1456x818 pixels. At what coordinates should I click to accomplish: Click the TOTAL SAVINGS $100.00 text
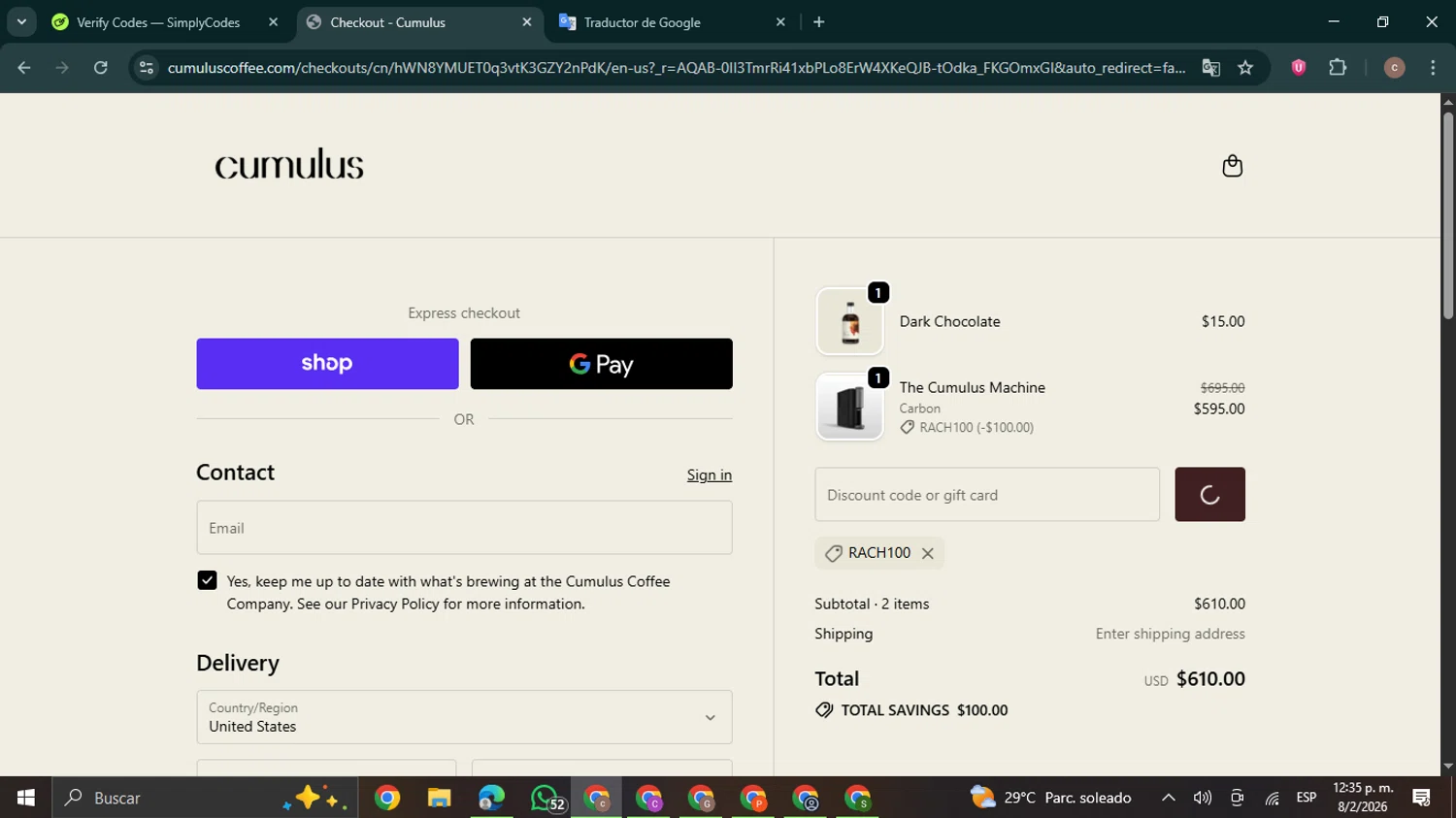pos(924,710)
